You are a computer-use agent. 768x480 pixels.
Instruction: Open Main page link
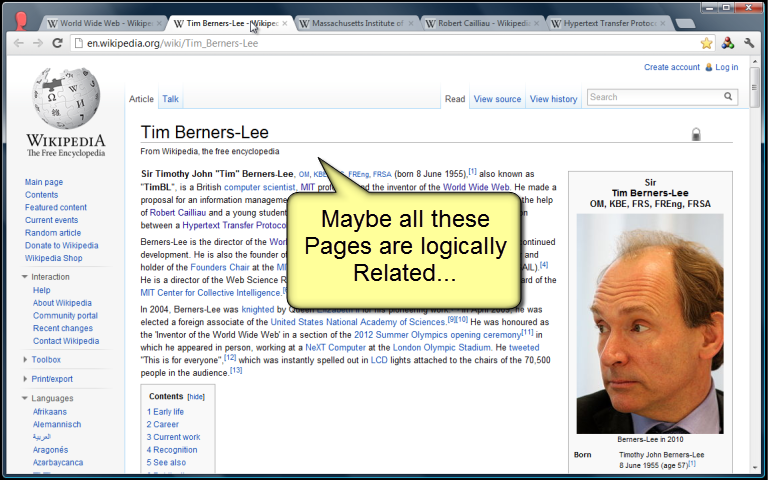(44, 182)
